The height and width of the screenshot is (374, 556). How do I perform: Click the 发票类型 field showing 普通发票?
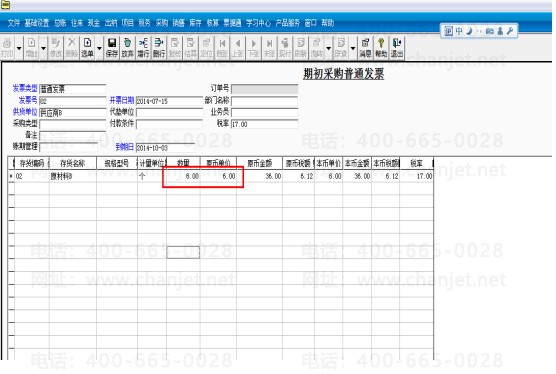pos(72,89)
